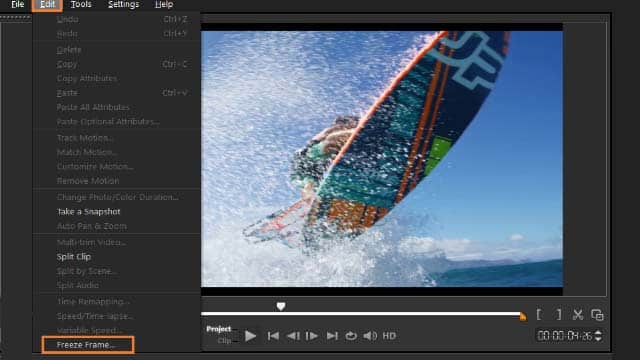The height and width of the screenshot is (360, 640).
Task: Toggle HD preview mode
Action: (x=389, y=336)
